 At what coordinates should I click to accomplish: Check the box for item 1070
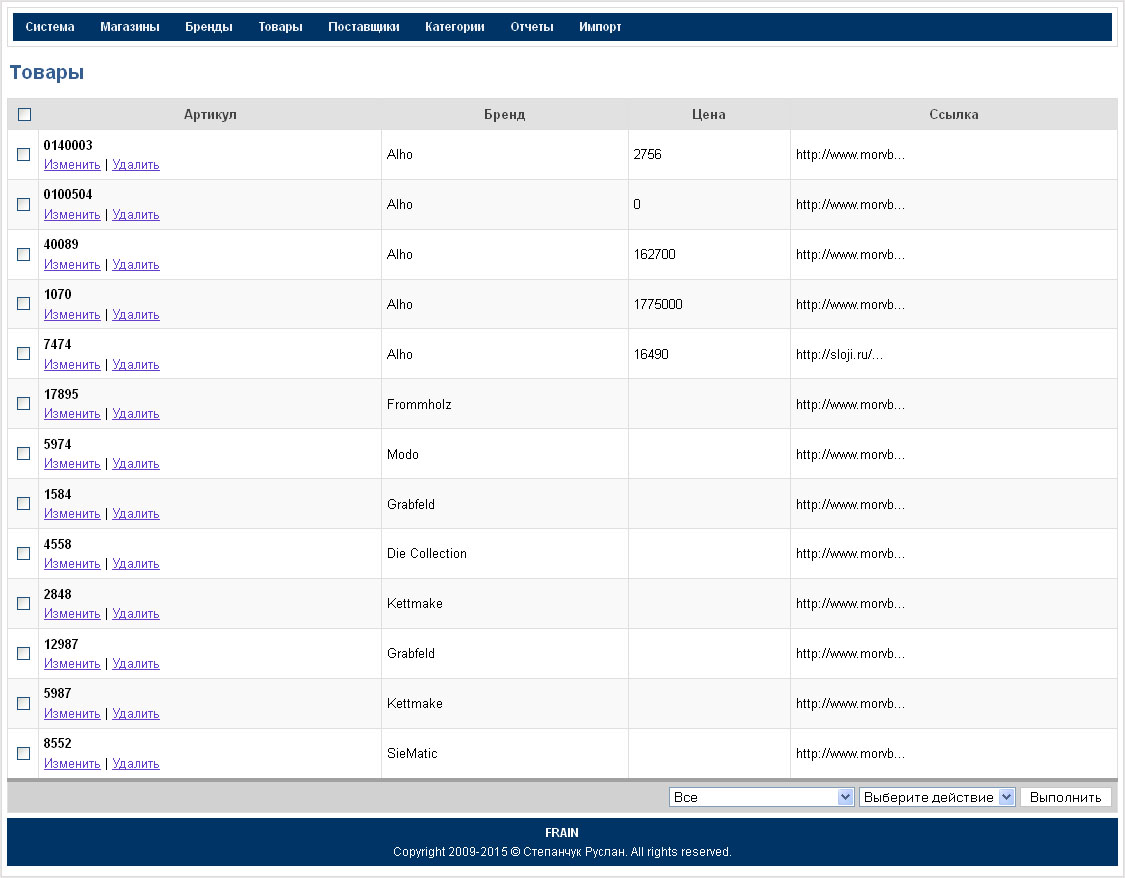24,304
